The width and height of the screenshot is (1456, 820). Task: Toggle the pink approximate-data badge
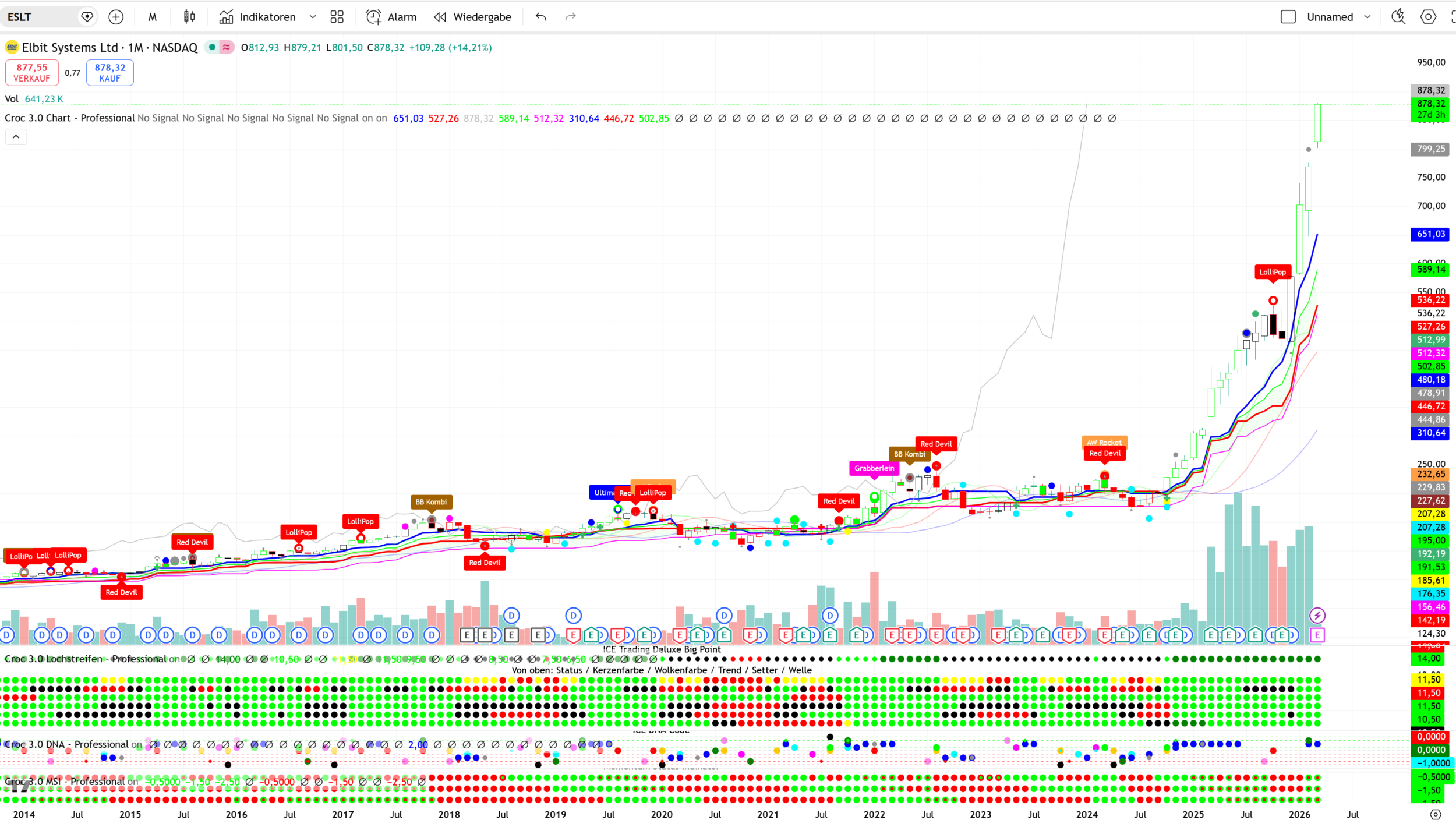[227, 47]
